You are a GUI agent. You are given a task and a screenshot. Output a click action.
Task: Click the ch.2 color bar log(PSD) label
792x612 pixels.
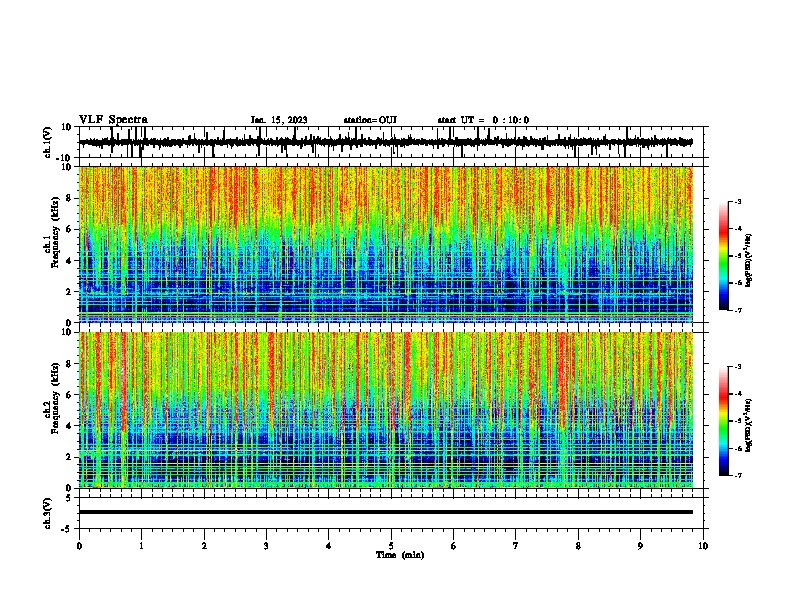pyautogui.click(x=749, y=426)
